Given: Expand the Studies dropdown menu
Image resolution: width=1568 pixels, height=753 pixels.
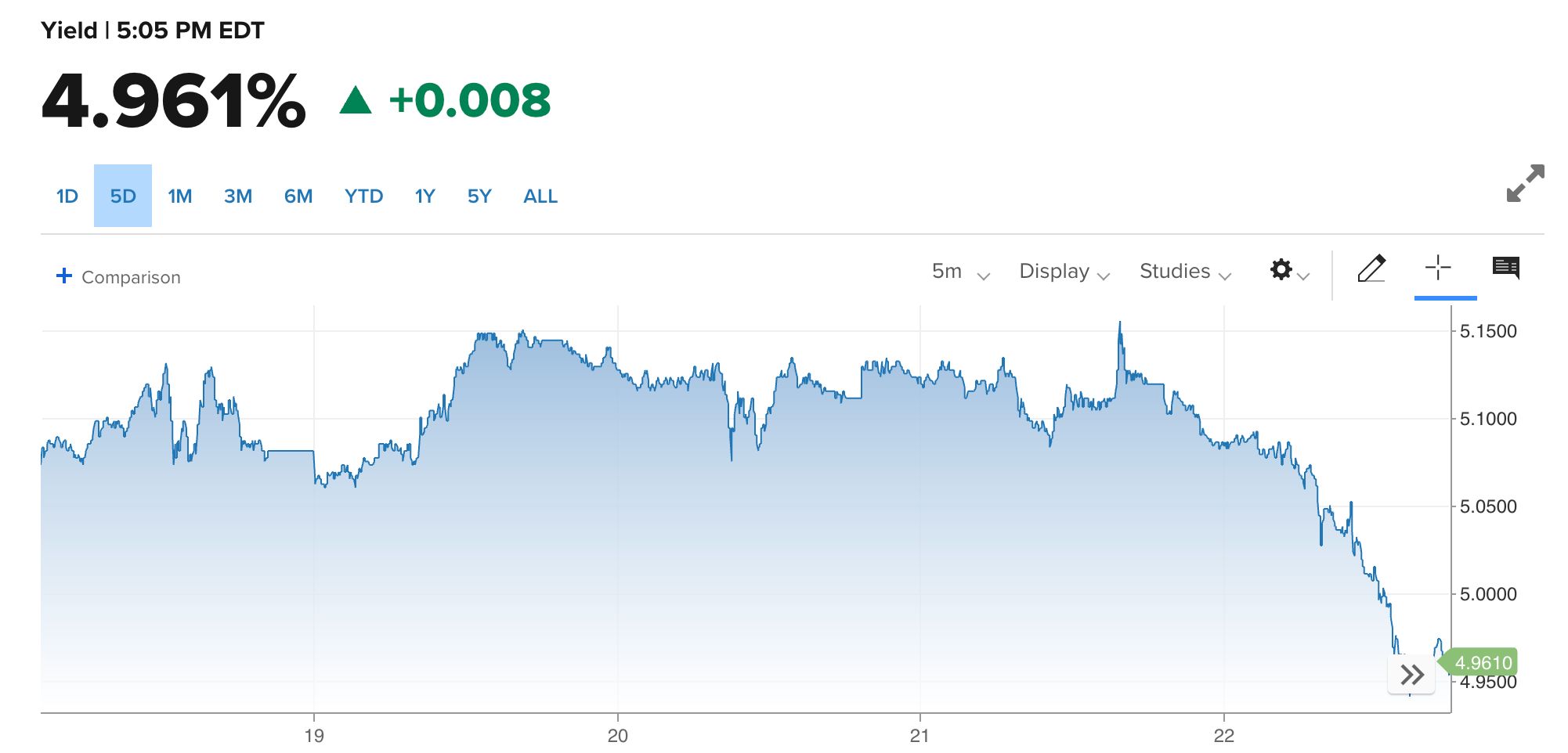Looking at the screenshot, I should pyautogui.click(x=1186, y=272).
